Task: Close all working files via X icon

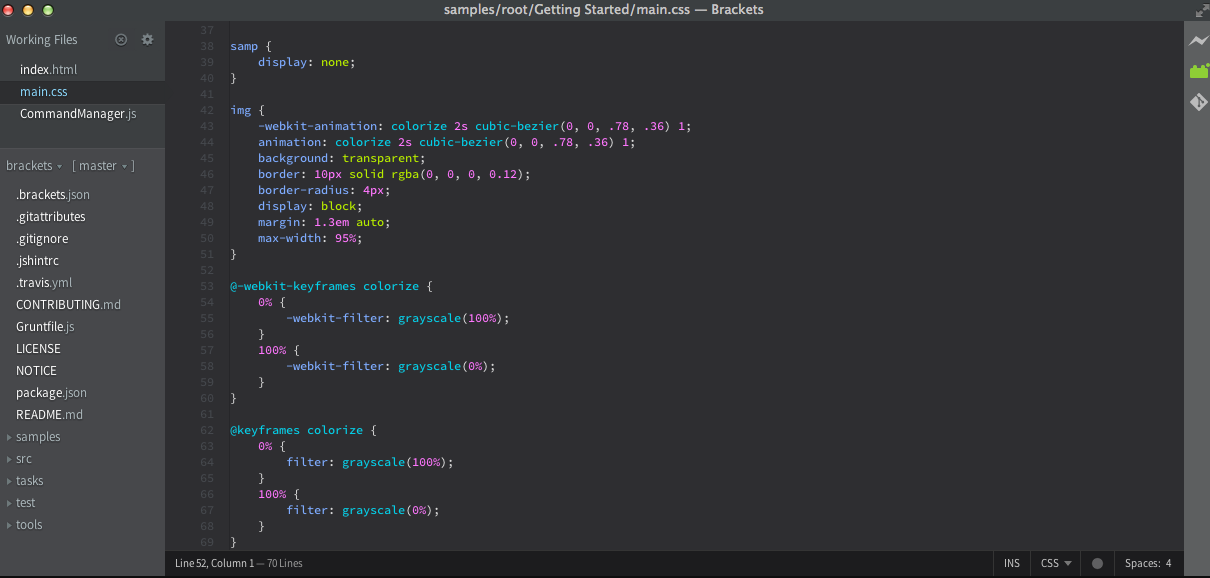Action: pyautogui.click(x=121, y=40)
